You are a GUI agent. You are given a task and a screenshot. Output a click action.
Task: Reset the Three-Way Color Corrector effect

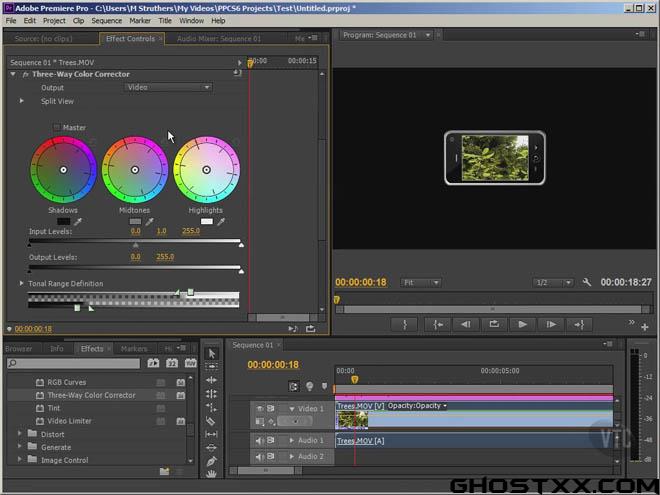point(237,73)
